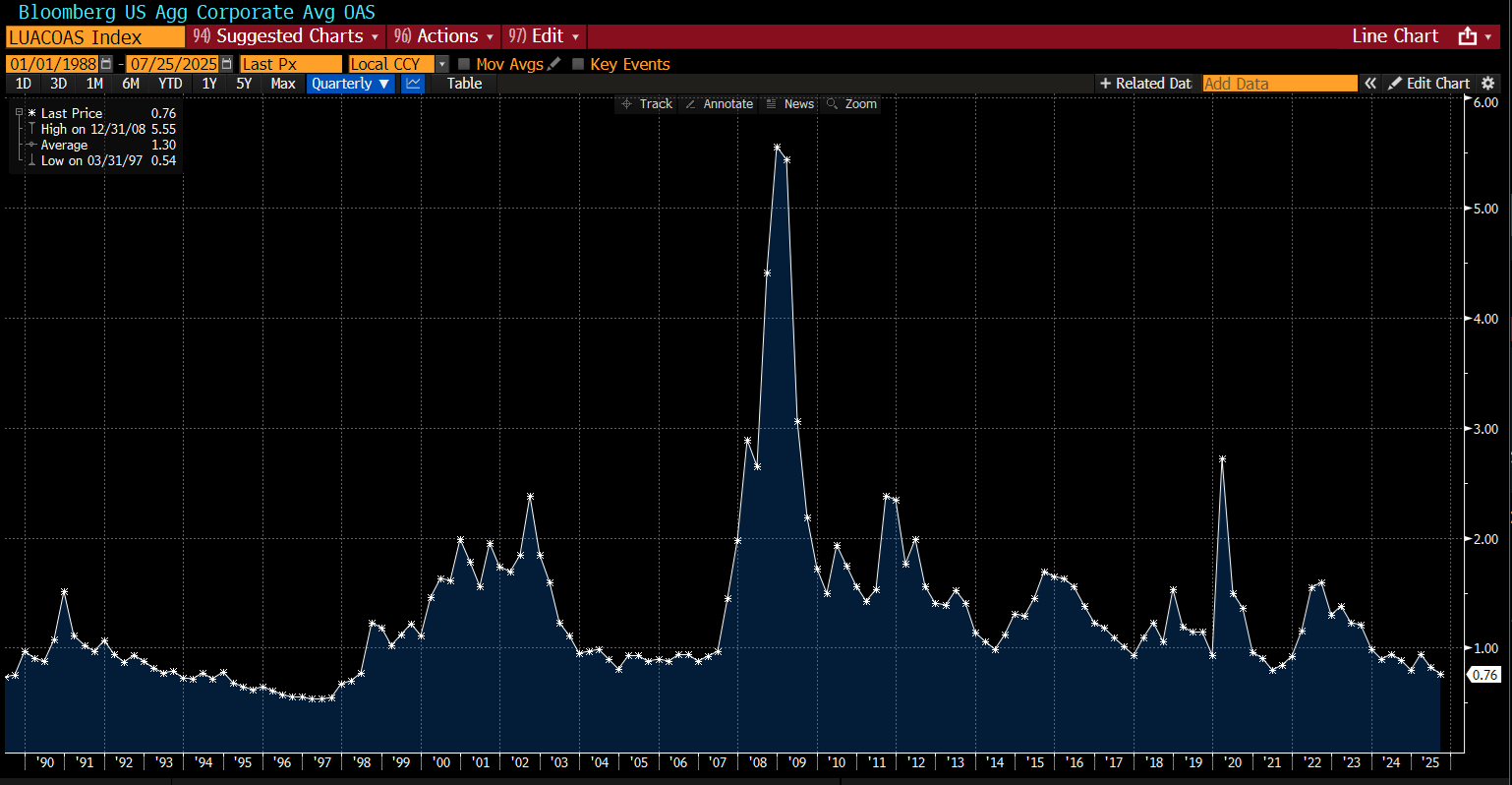Open chart settings gear icon
This screenshot has height=785, width=1512.
point(1488,84)
